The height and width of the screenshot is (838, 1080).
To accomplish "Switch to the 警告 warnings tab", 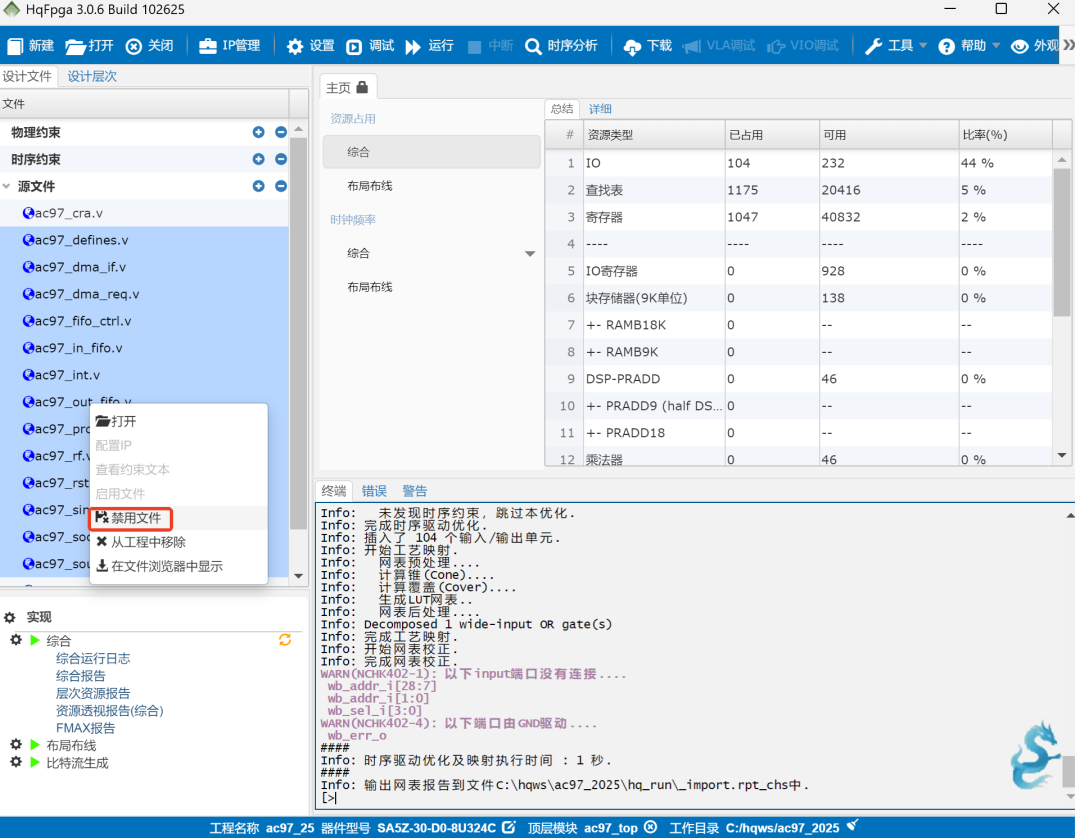I will click(414, 491).
